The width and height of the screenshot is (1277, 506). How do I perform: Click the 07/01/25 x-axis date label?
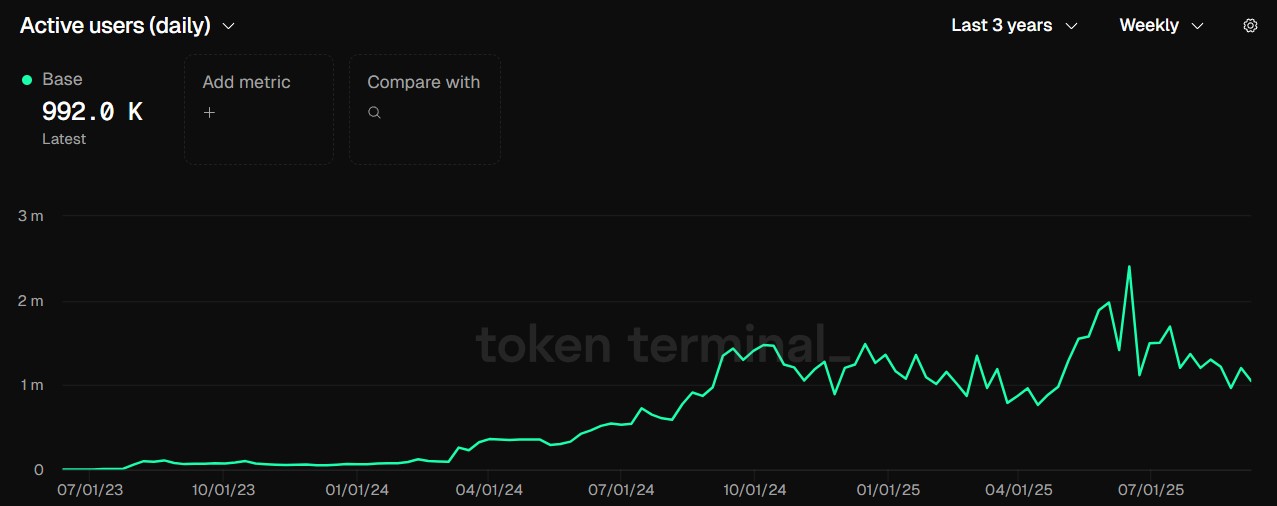tap(1151, 490)
